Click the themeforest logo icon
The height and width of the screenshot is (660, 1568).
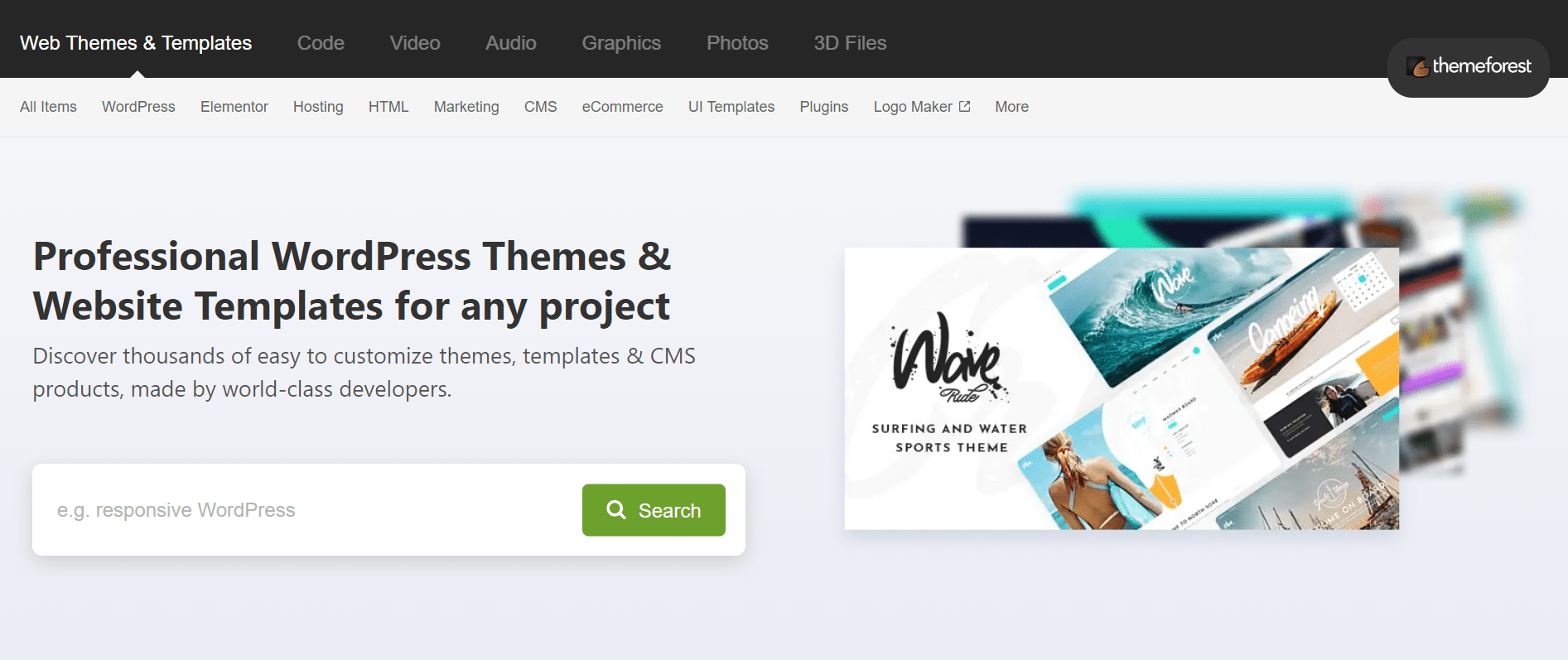click(x=1417, y=67)
